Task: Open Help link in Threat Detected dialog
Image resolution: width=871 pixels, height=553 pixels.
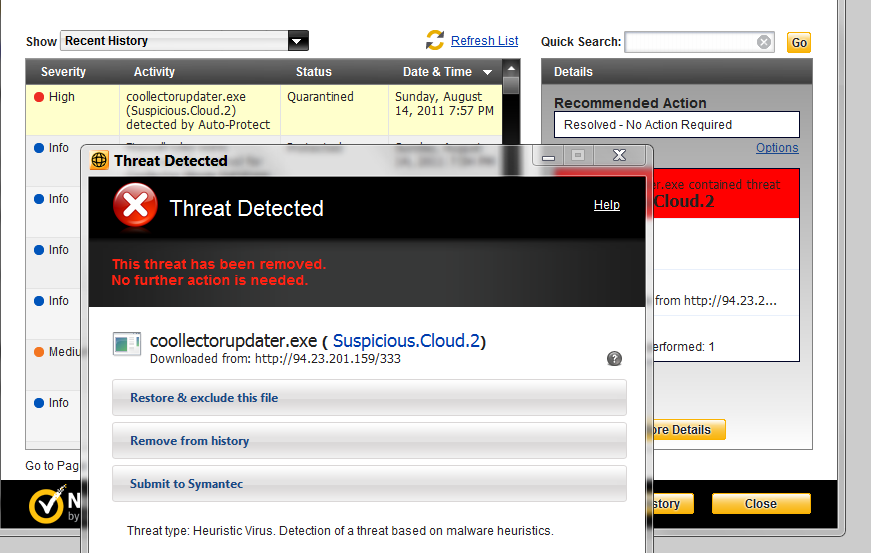Action: pyautogui.click(x=607, y=205)
